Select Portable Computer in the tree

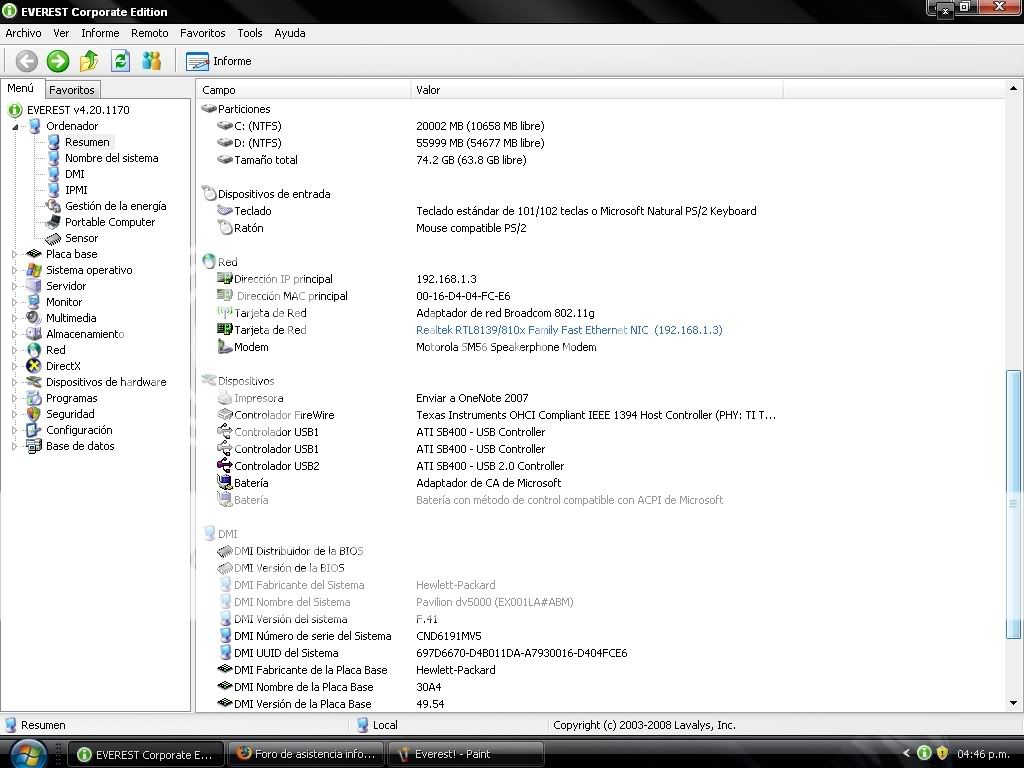[x=110, y=222]
